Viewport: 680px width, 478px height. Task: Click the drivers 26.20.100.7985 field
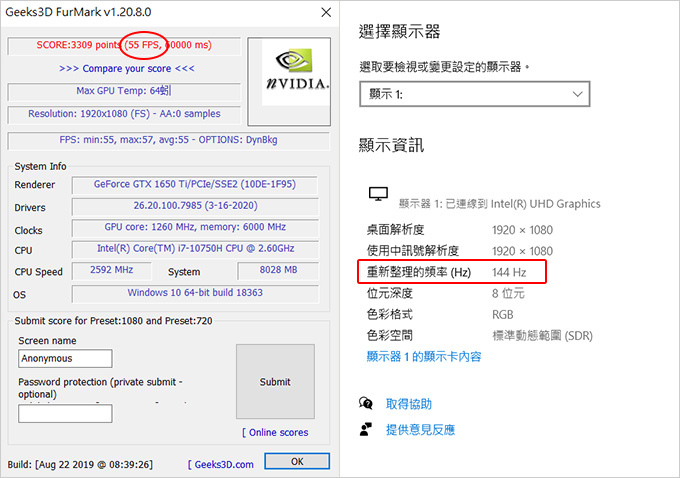pyautogui.click(x=195, y=206)
